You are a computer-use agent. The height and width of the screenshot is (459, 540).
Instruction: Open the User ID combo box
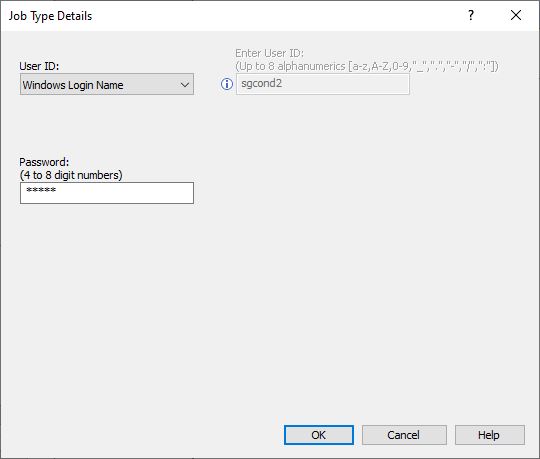coord(107,84)
